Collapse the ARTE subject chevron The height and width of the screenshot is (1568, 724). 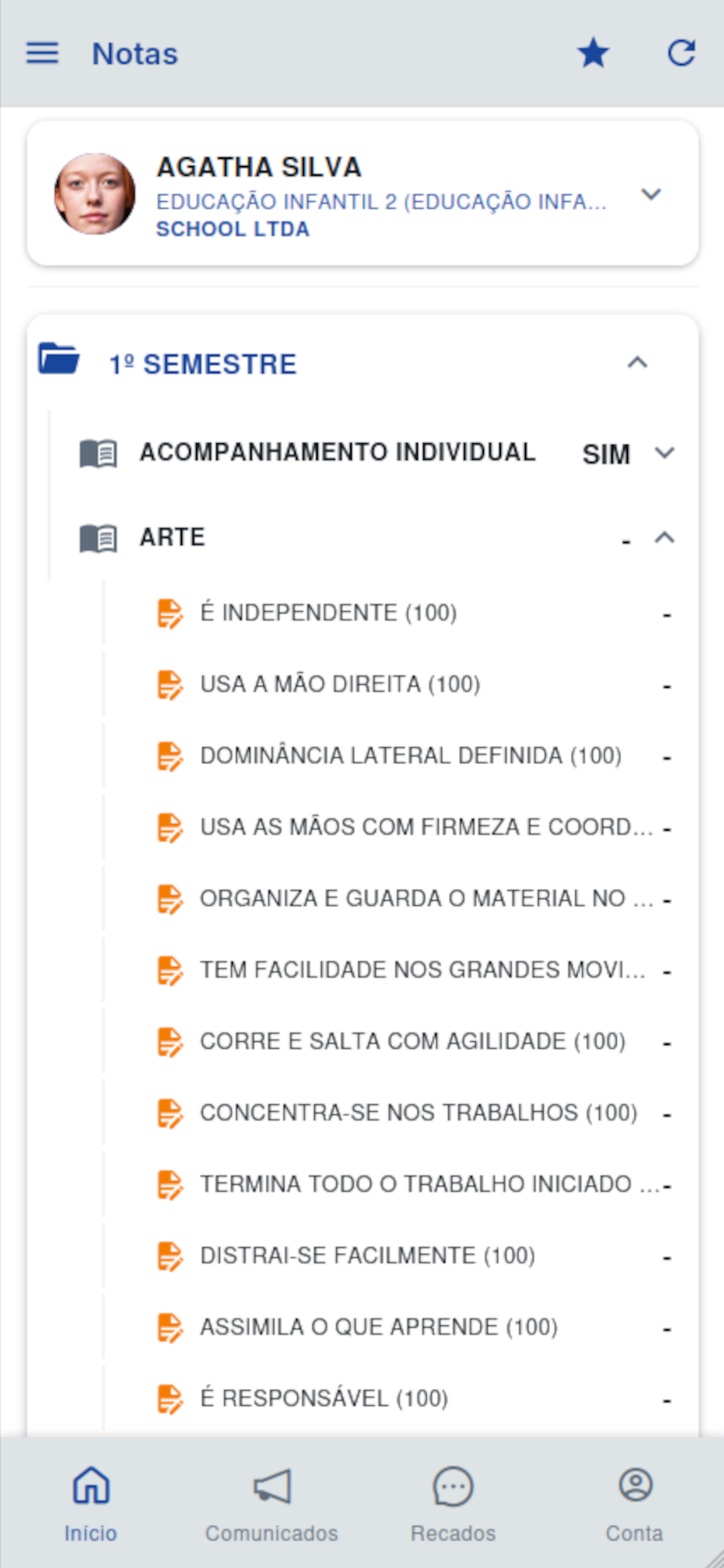coord(665,537)
